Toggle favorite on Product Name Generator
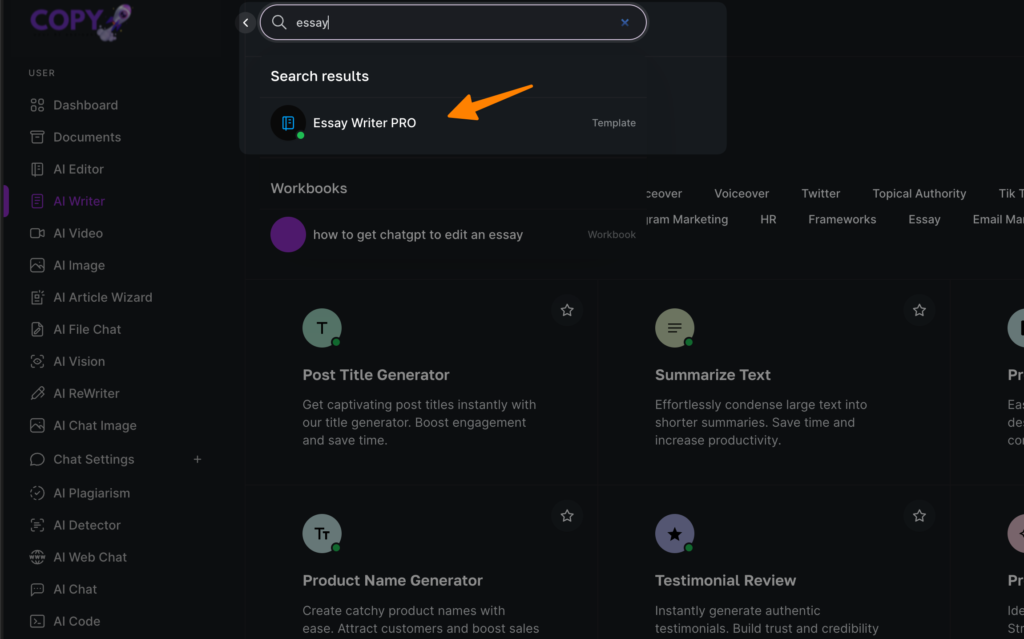 [567, 516]
